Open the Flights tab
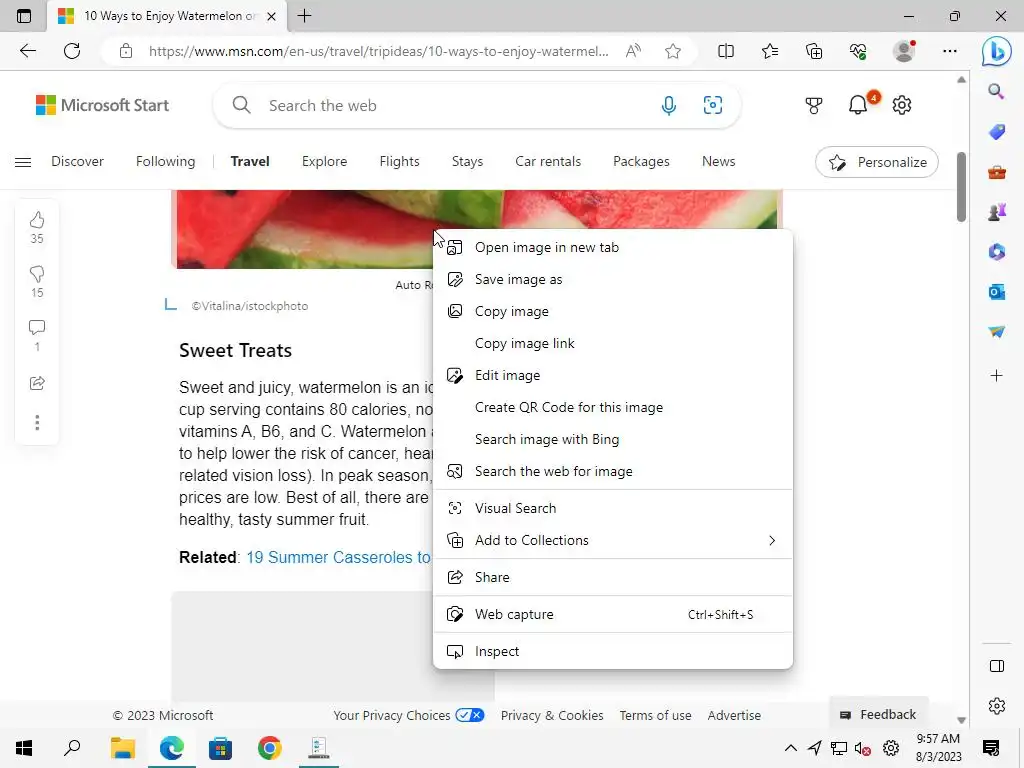Screen dimensions: 1024x768 coord(399,161)
